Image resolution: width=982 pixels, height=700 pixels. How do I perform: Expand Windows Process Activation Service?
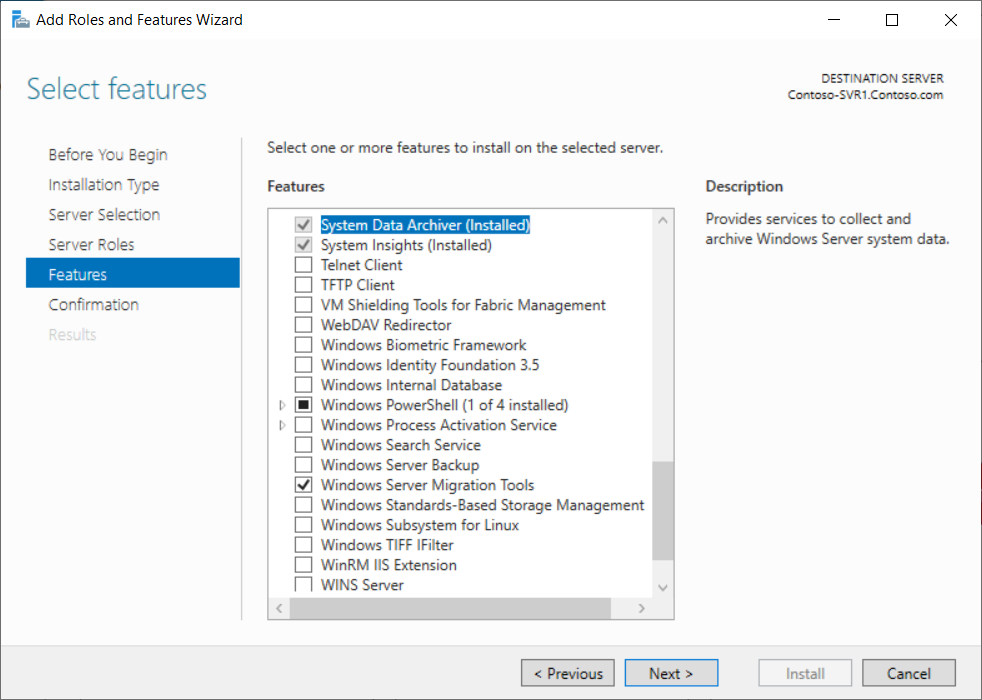(x=283, y=424)
